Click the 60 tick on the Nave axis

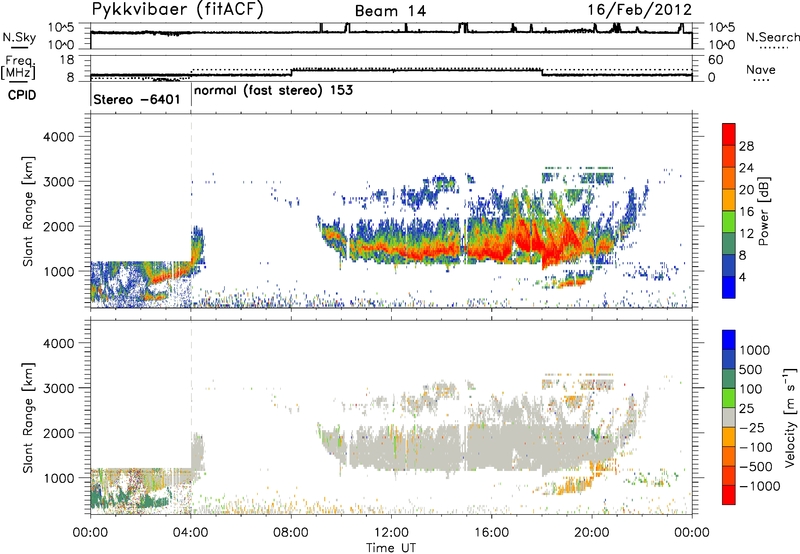pos(716,60)
